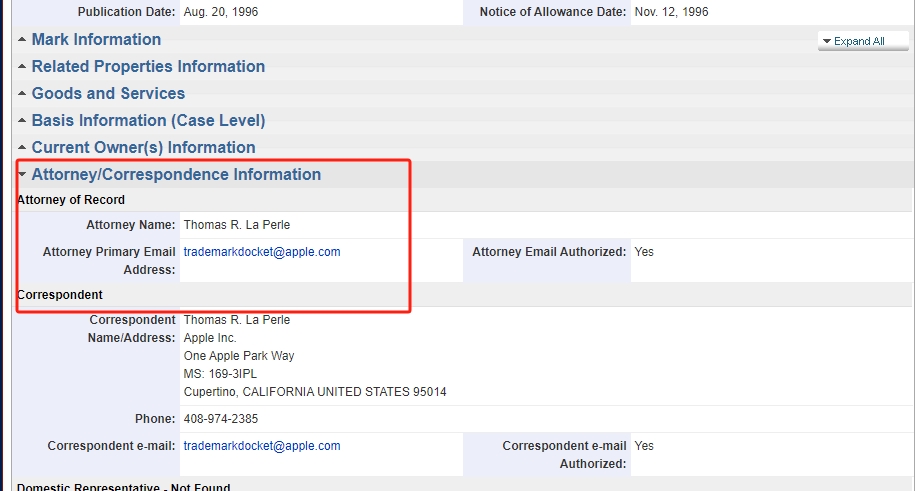Click the attorney name Thomas R. La Perle
Image resolution: width=920 pixels, height=491 pixels.
237,225
